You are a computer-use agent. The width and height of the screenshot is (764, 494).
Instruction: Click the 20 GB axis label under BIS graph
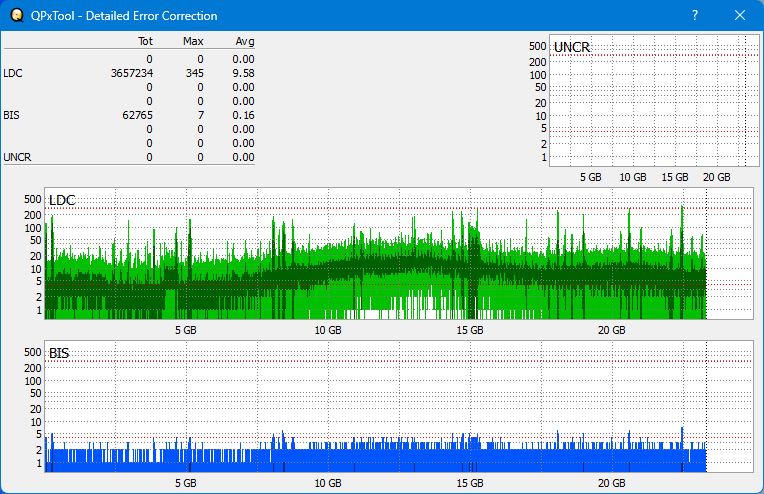(x=611, y=483)
